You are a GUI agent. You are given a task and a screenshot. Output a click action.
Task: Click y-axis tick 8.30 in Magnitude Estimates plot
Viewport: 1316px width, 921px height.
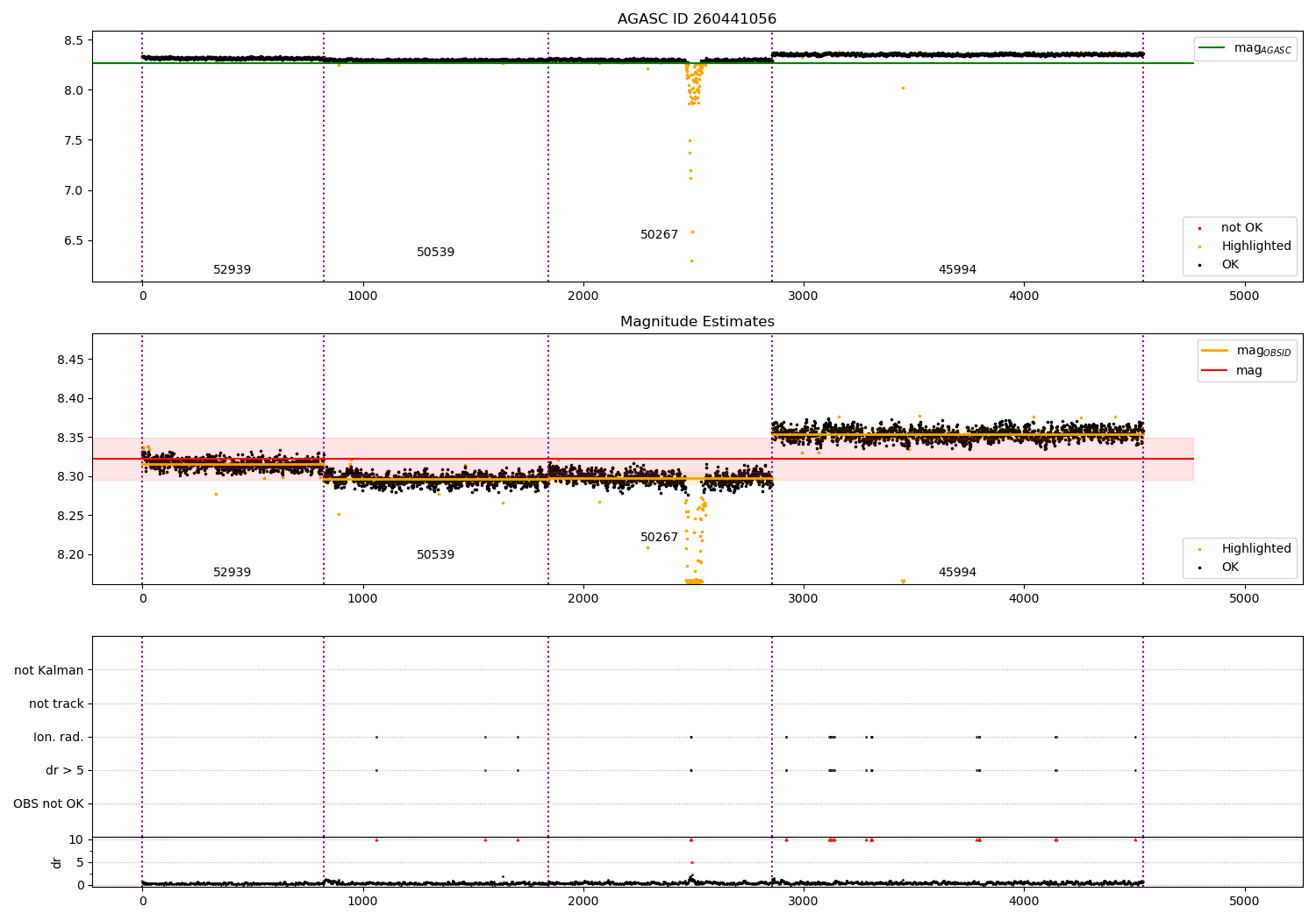[x=70, y=476]
